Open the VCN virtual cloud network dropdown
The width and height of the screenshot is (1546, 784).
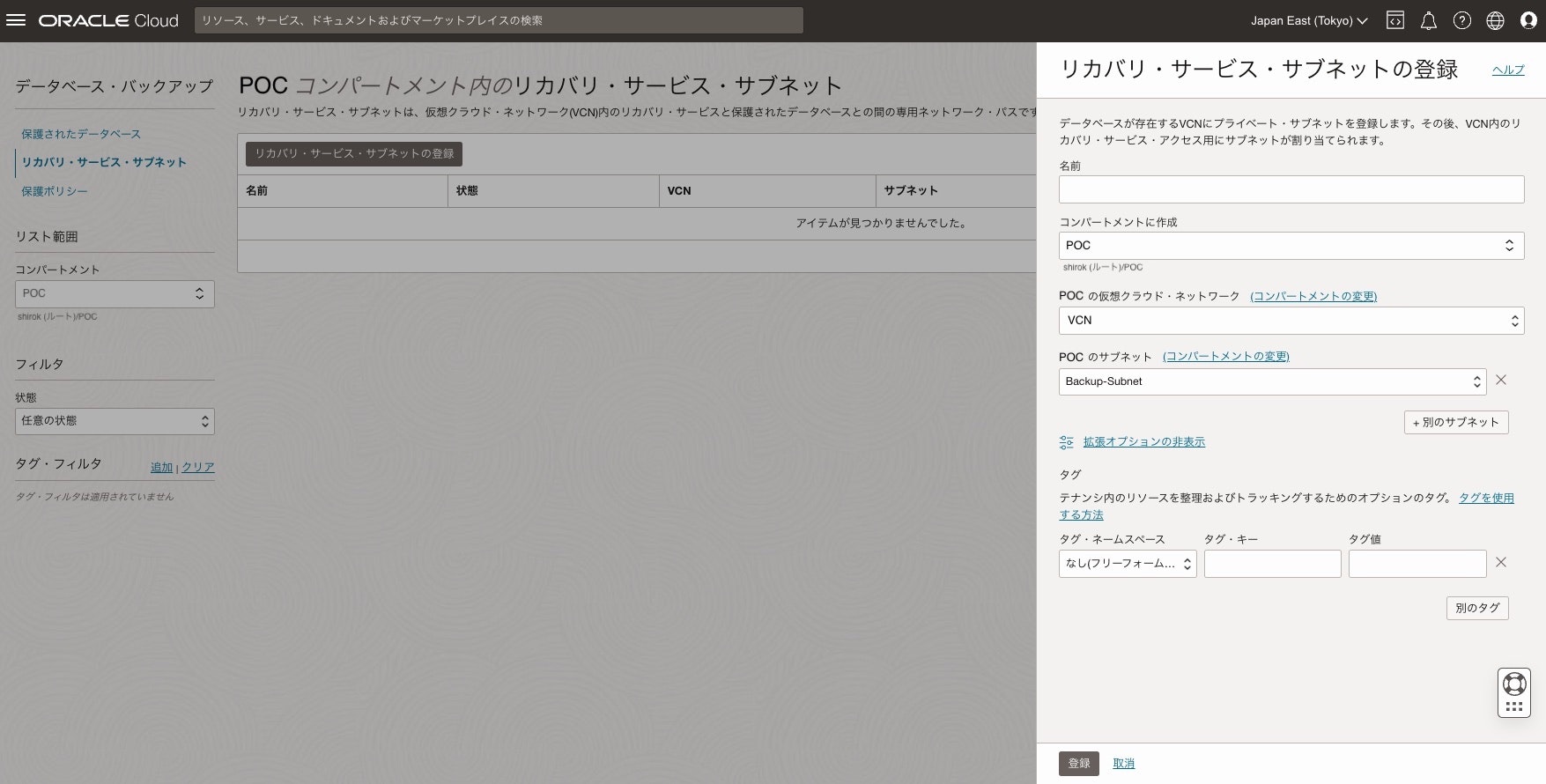[1291, 321]
